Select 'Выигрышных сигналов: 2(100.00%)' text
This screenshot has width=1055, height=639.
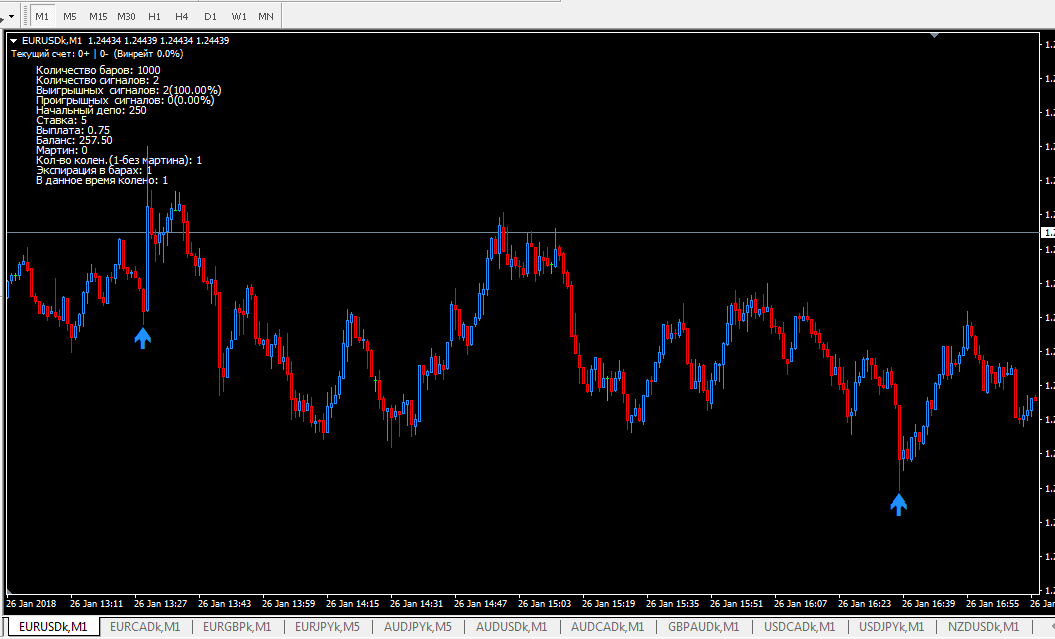129,90
